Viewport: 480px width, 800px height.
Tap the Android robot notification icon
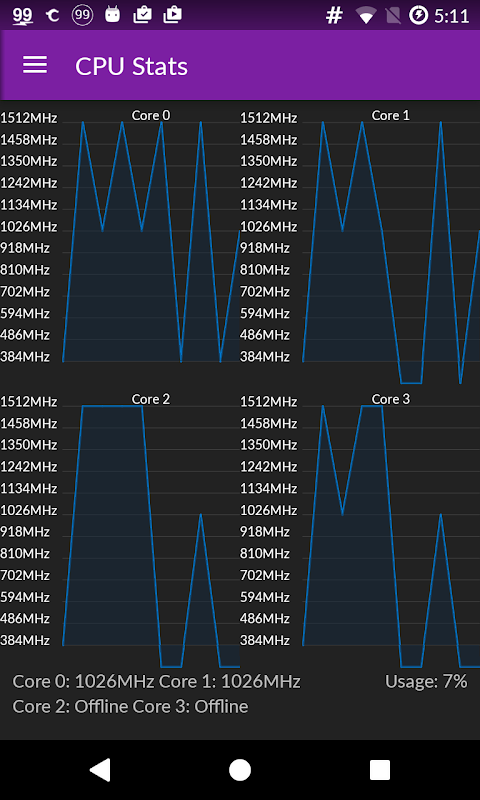(x=112, y=15)
